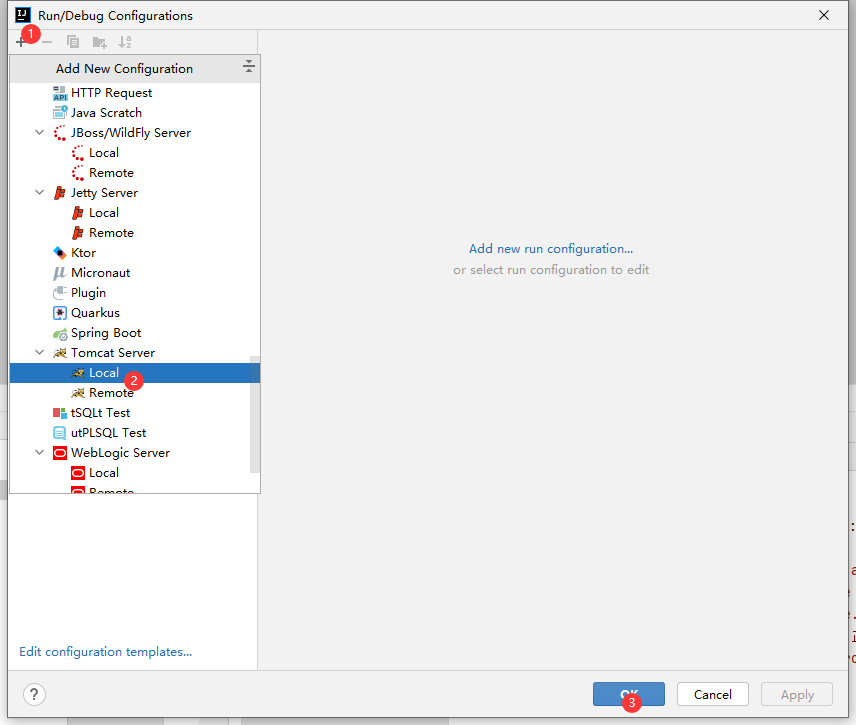Click the HTTP Request API icon
Viewport: 856px width, 725px height.
coord(60,93)
